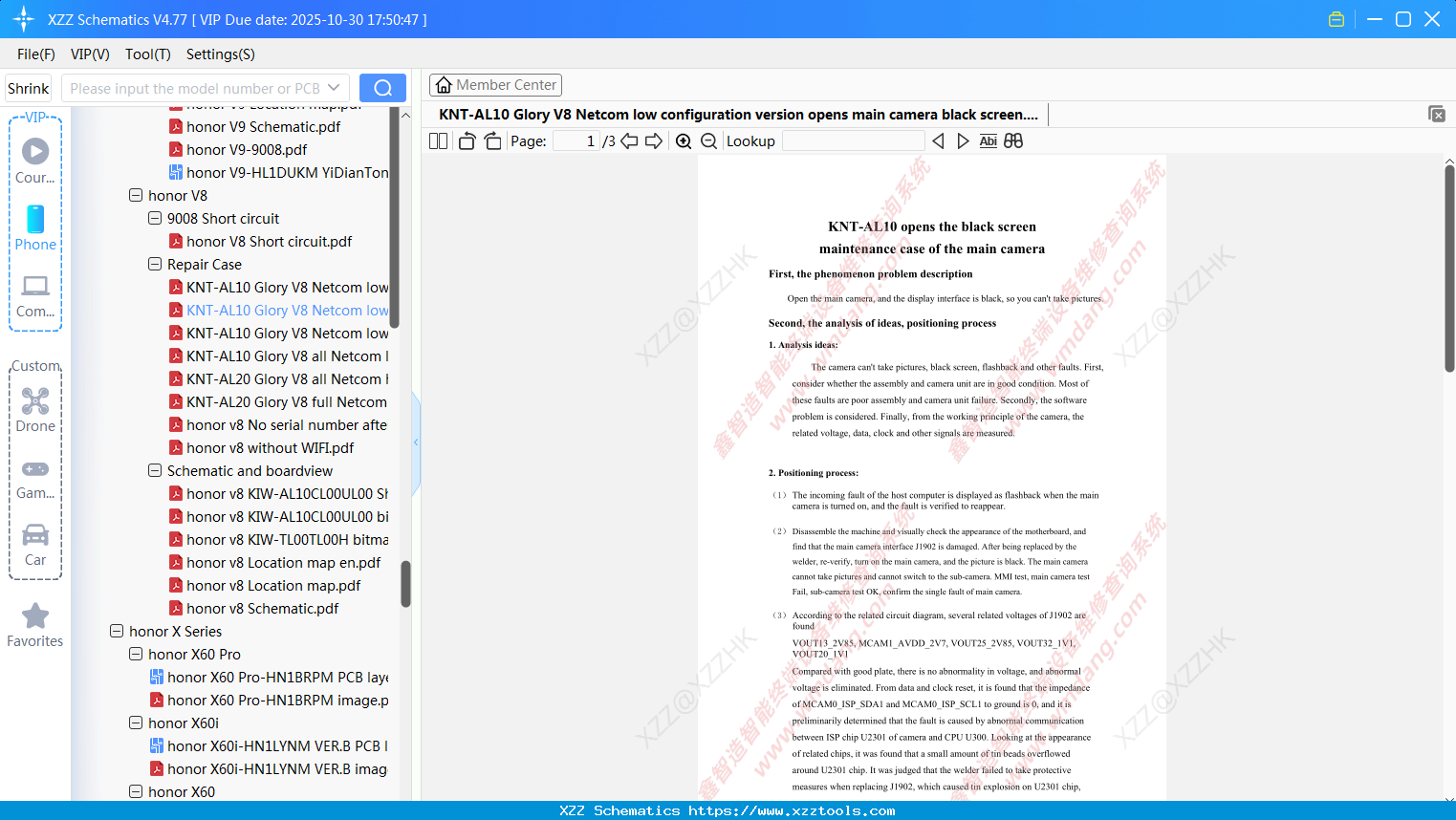The image size is (1456, 820).
Task: Open the model number dropdown arrow
Action: tap(334, 88)
